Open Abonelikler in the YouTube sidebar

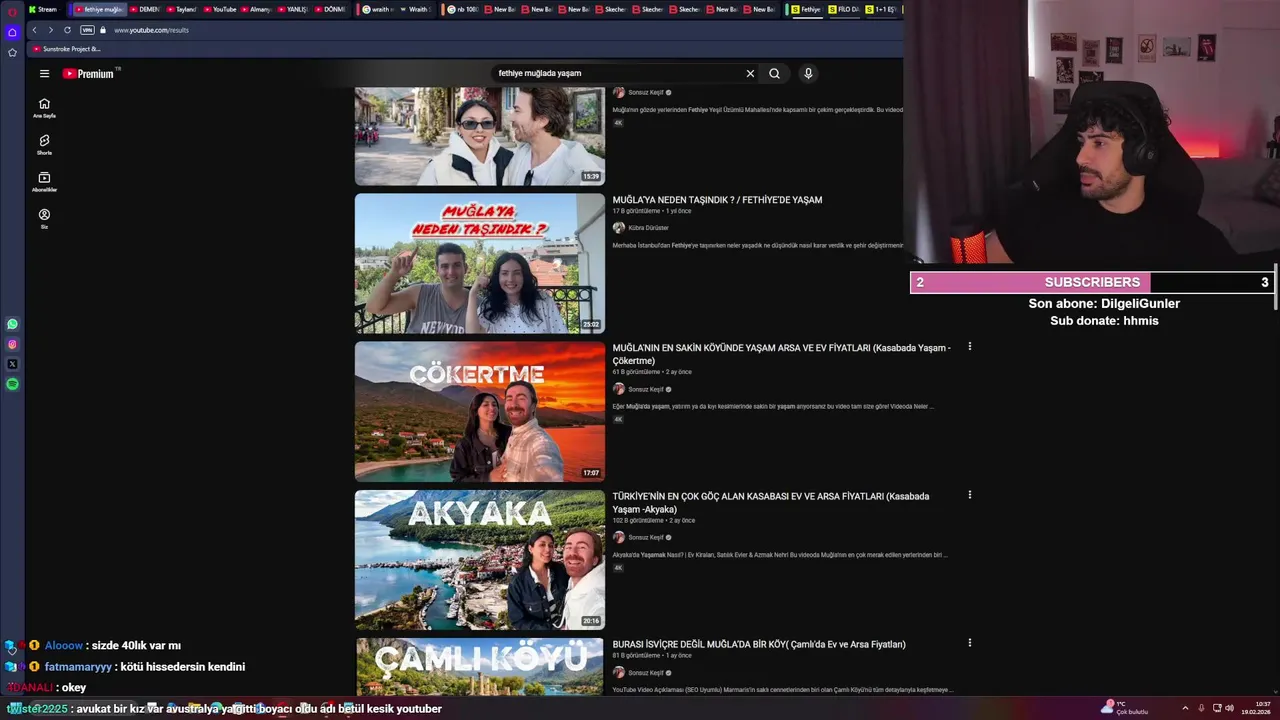pyautogui.click(x=44, y=182)
